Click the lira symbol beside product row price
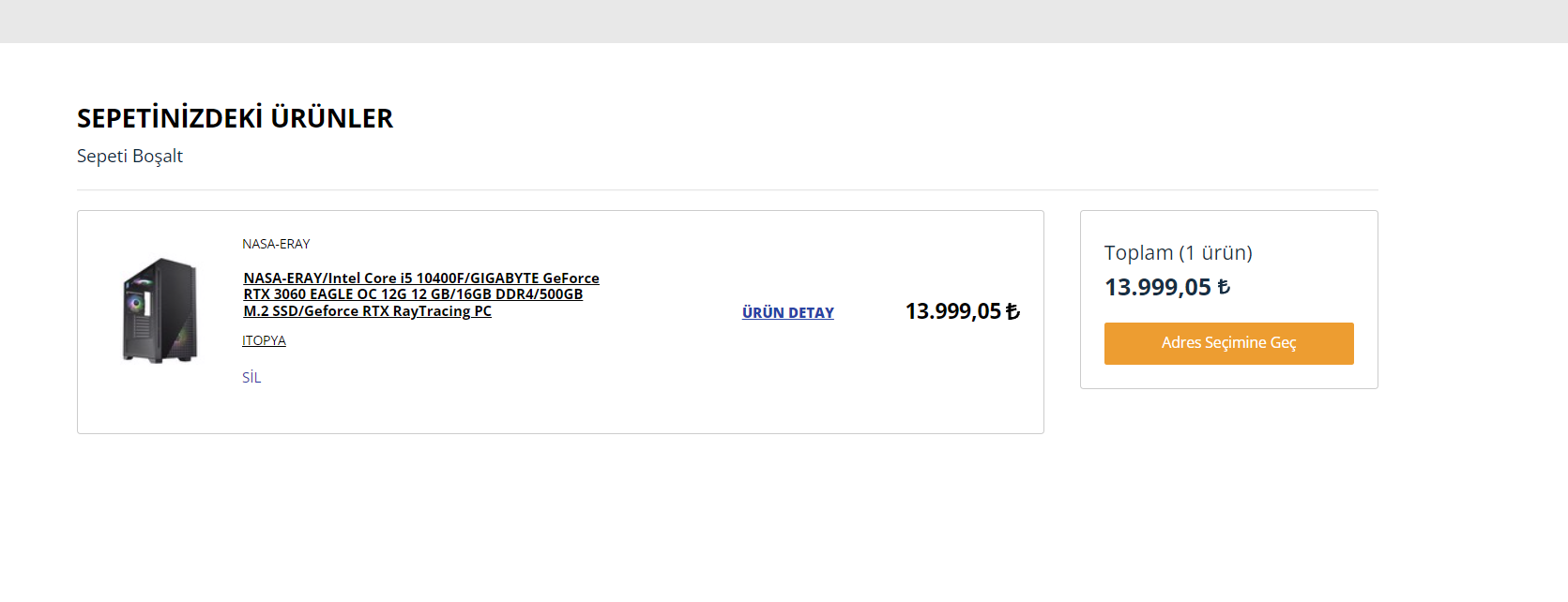This screenshot has height=602, width=1568. (1012, 311)
